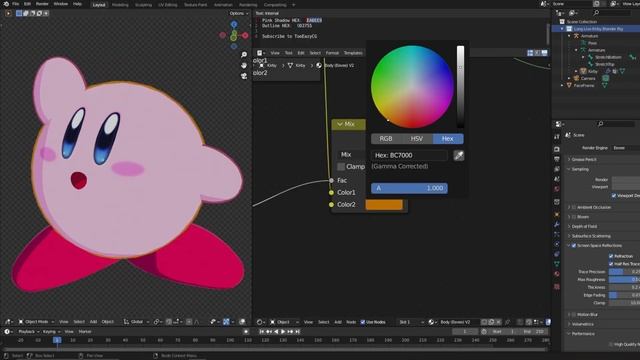Click the Color2 orange swatch
This screenshot has height=360, width=640.
384,204
